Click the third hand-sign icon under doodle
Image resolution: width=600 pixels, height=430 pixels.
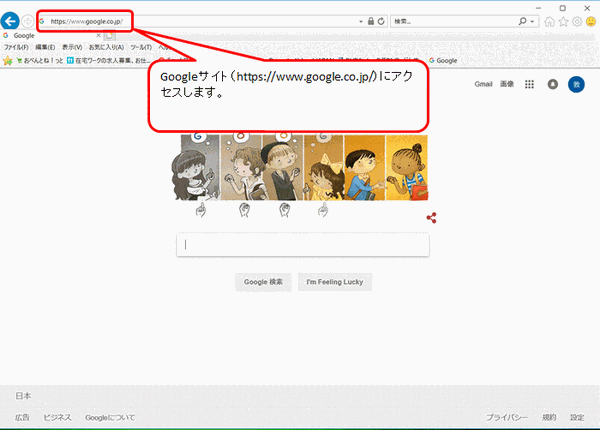coord(284,210)
